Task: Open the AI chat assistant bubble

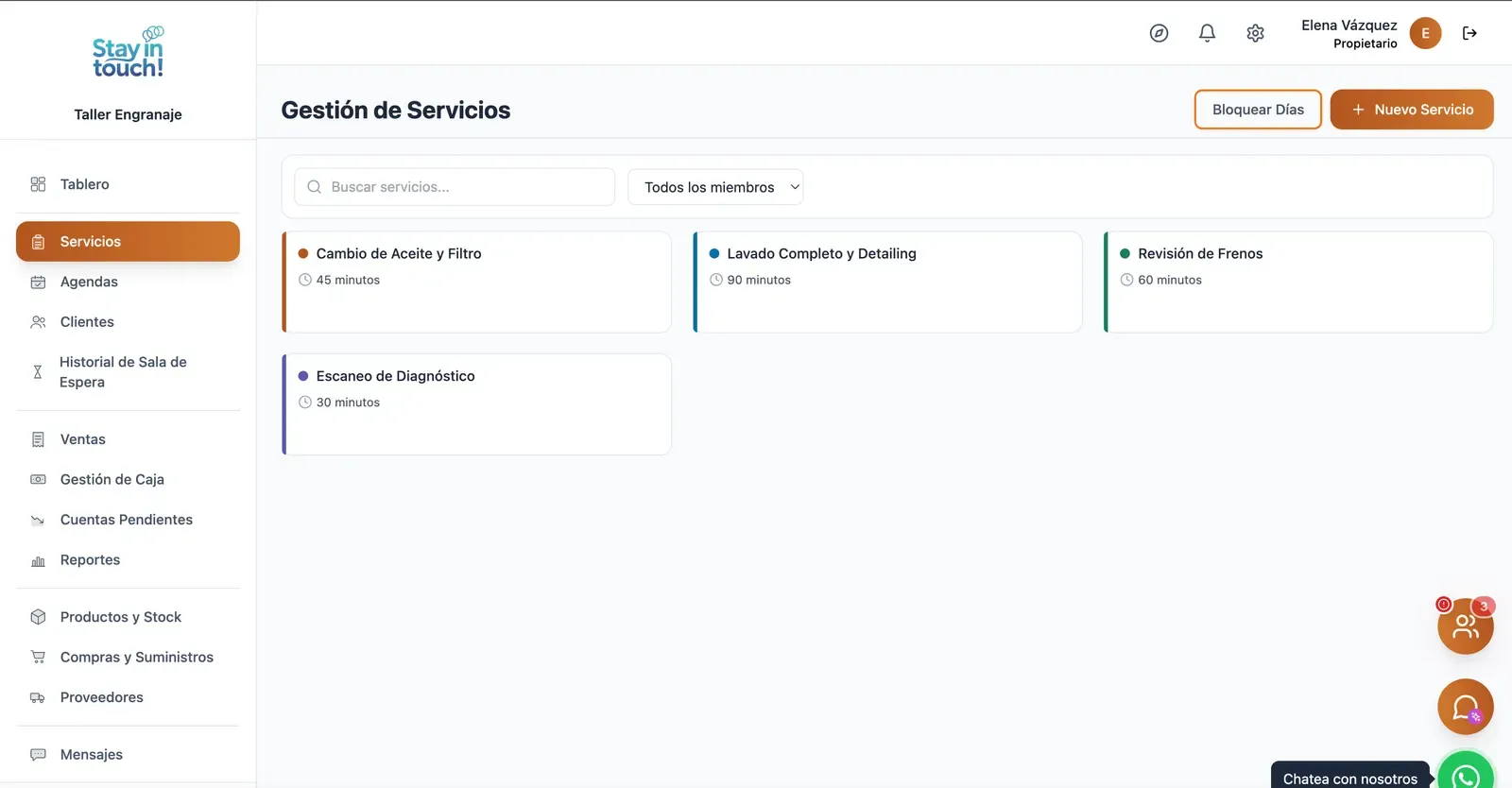Action: point(1465,707)
